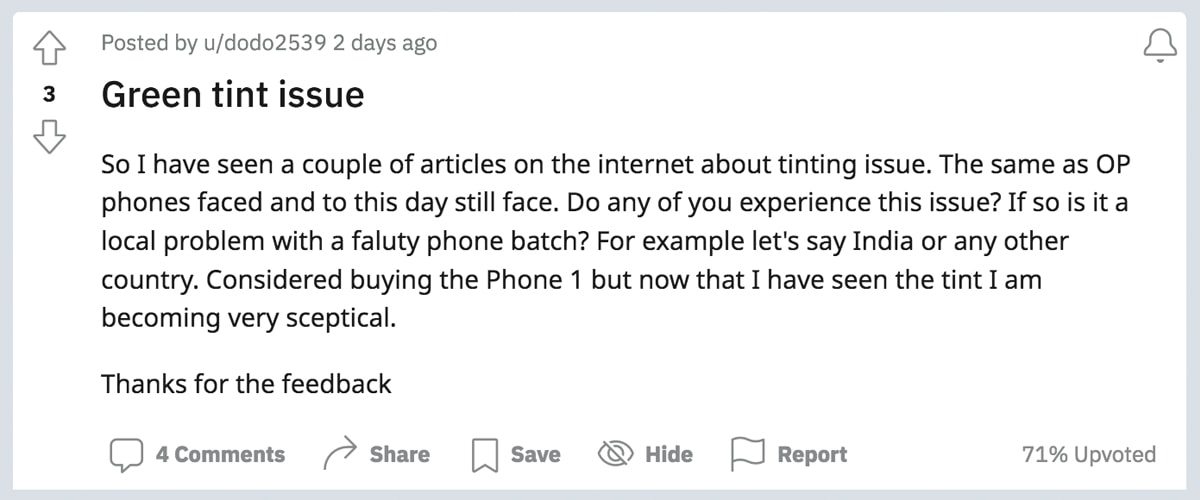Click the speech bubble comments icon
This screenshot has height=500, width=1200.
pos(126,455)
